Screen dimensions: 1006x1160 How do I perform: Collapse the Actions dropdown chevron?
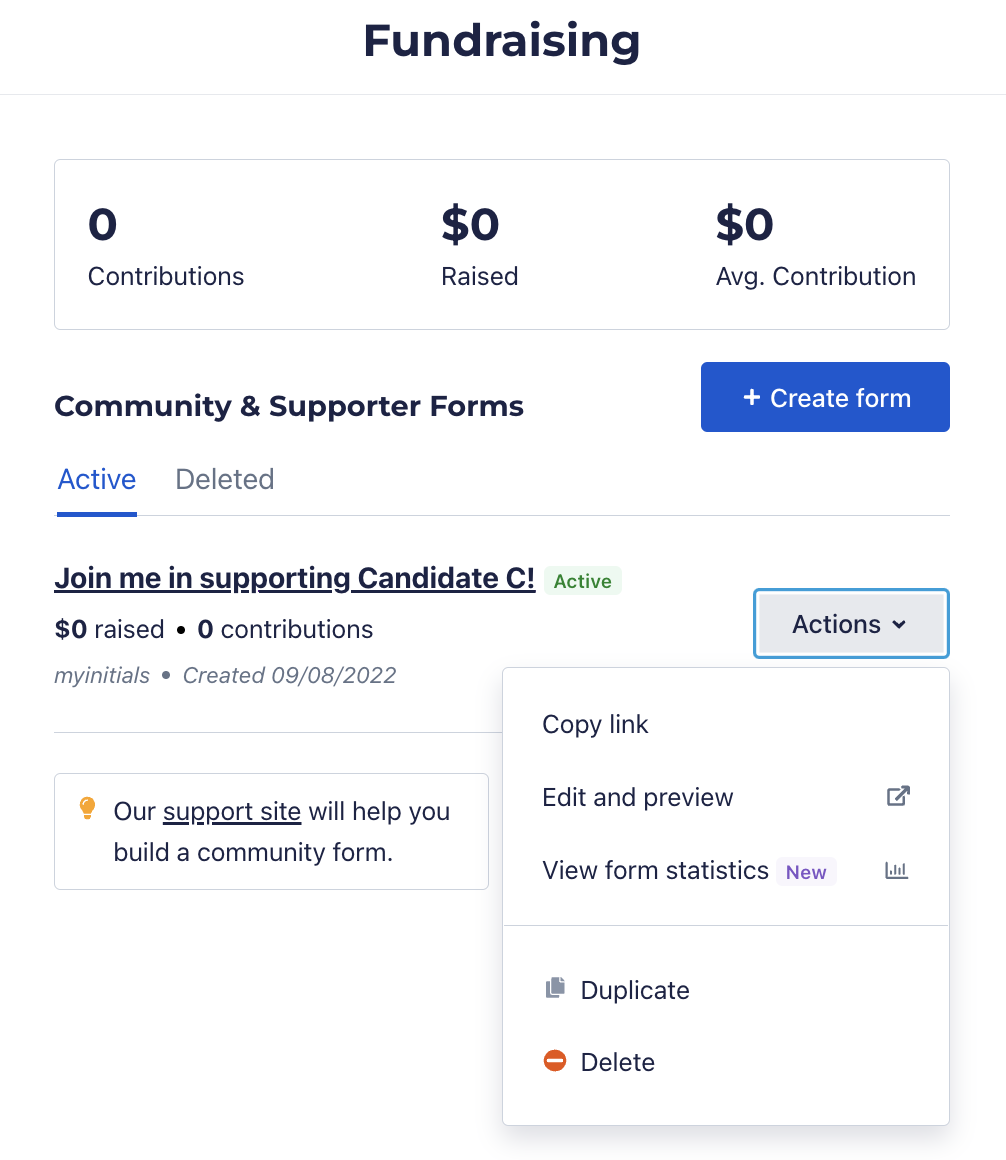pyautogui.click(x=899, y=624)
